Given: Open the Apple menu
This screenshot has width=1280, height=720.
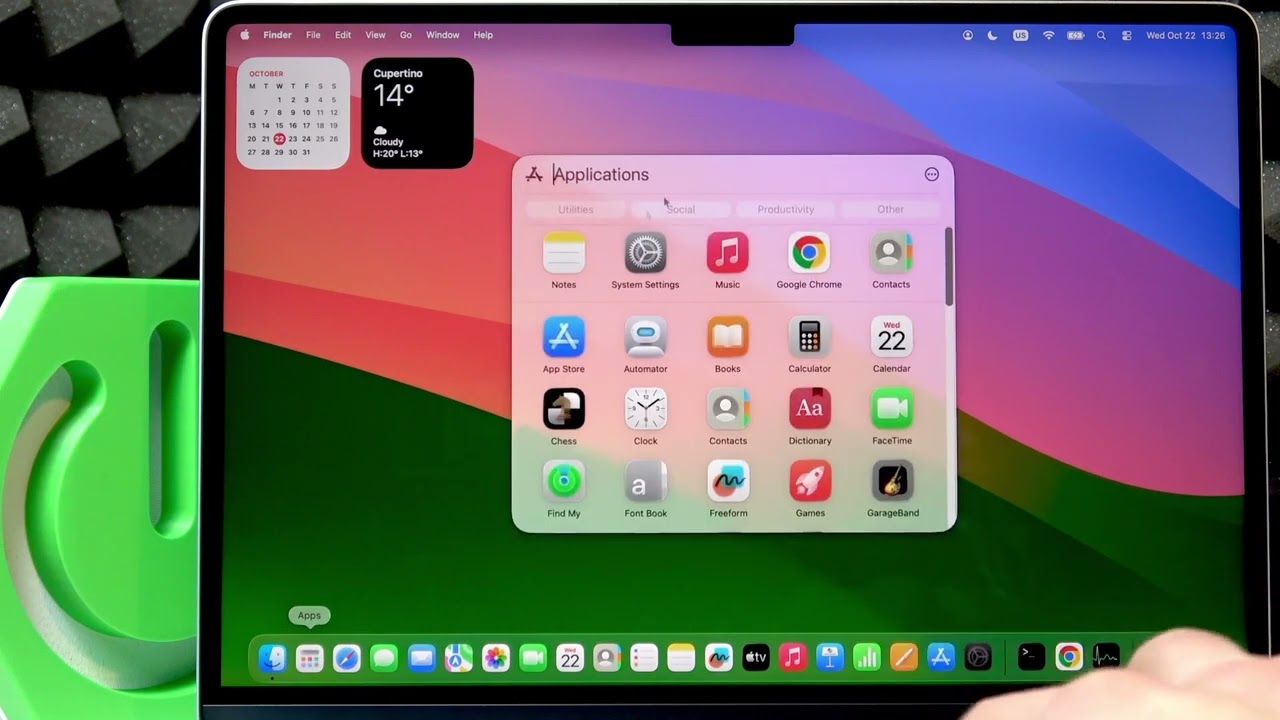Looking at the screenshot, I should tap(245, 35).
